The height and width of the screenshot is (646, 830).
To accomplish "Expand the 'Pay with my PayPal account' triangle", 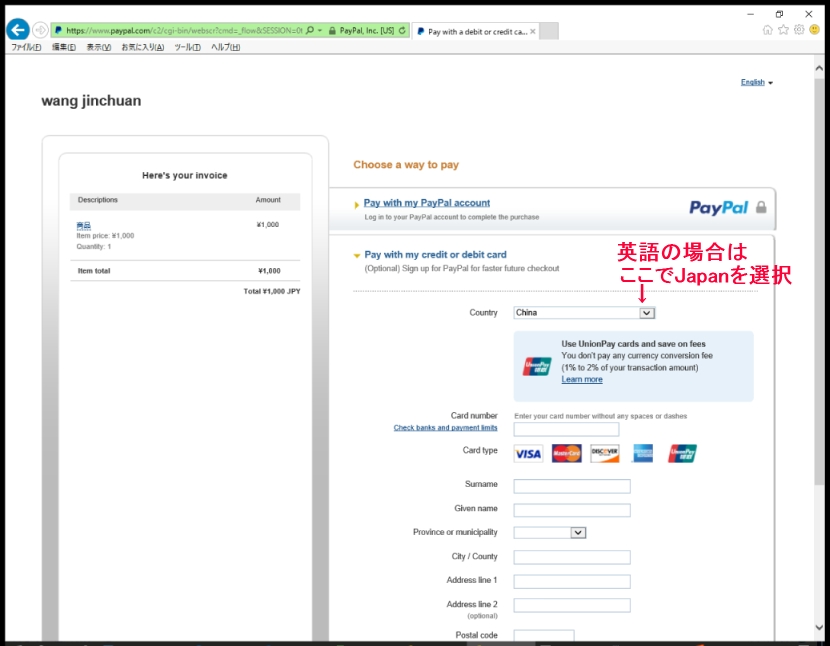I will click(x=356, y=205).
